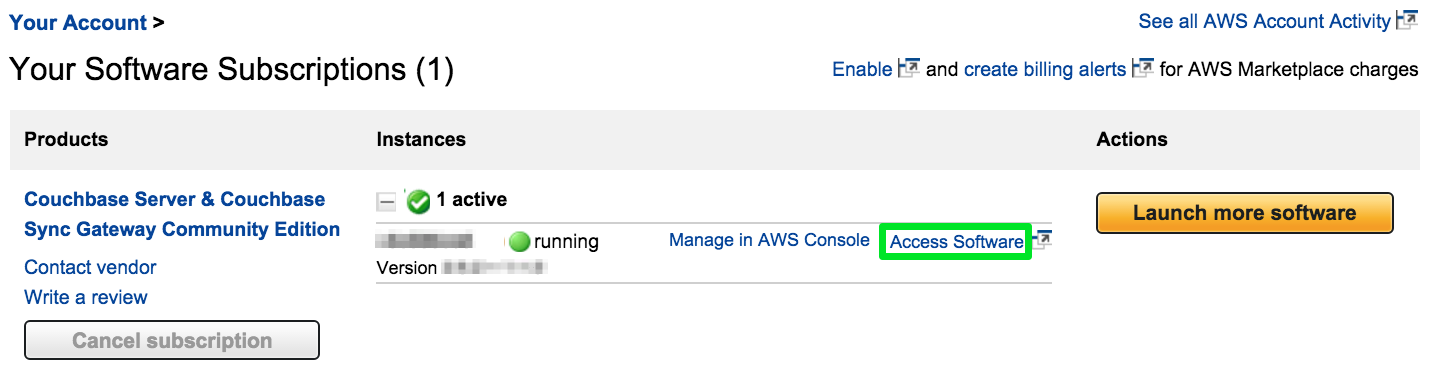Click the green checkmark active status icon

[419, 201]
